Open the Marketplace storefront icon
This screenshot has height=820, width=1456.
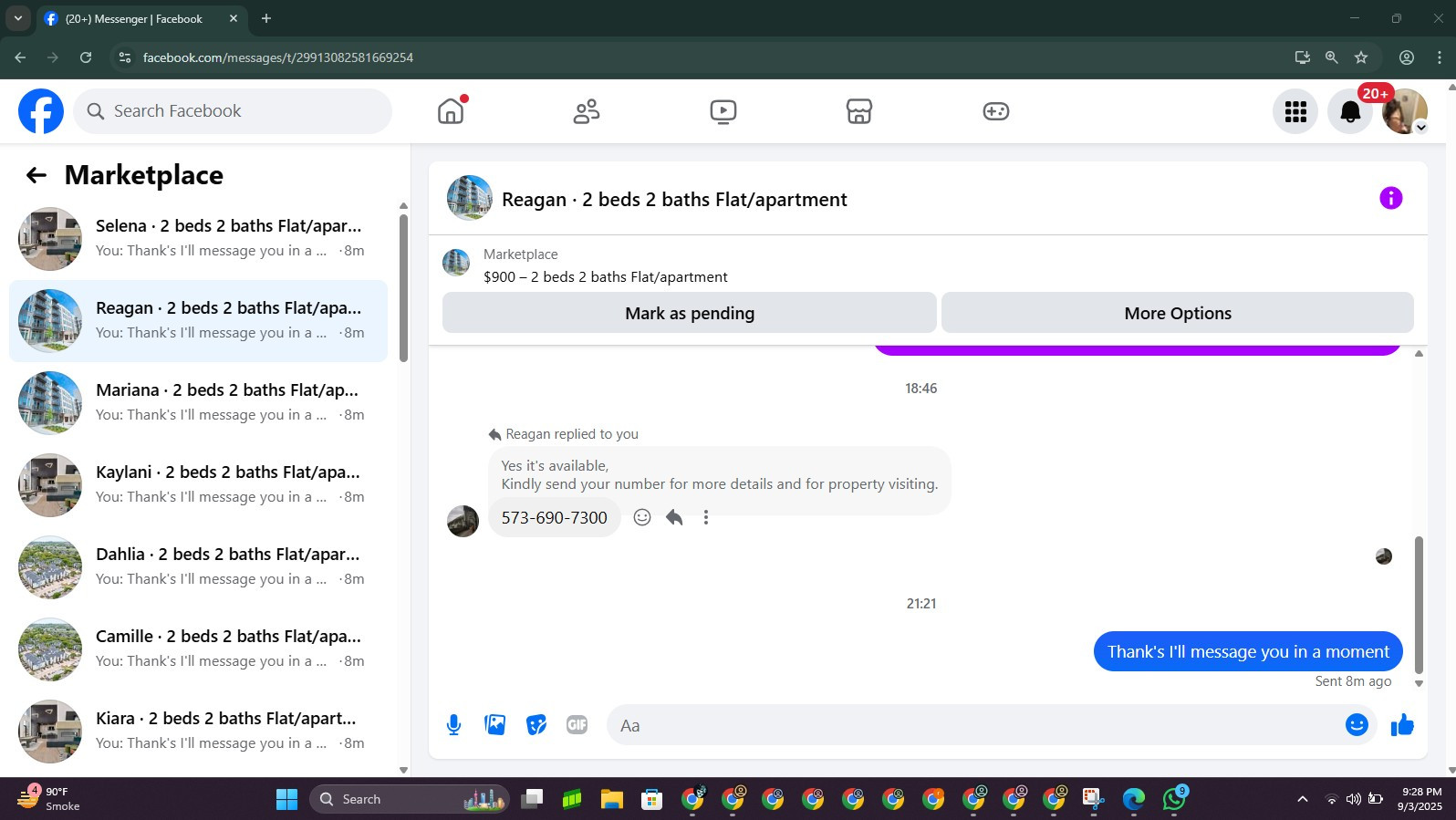(x=859, y=111)
